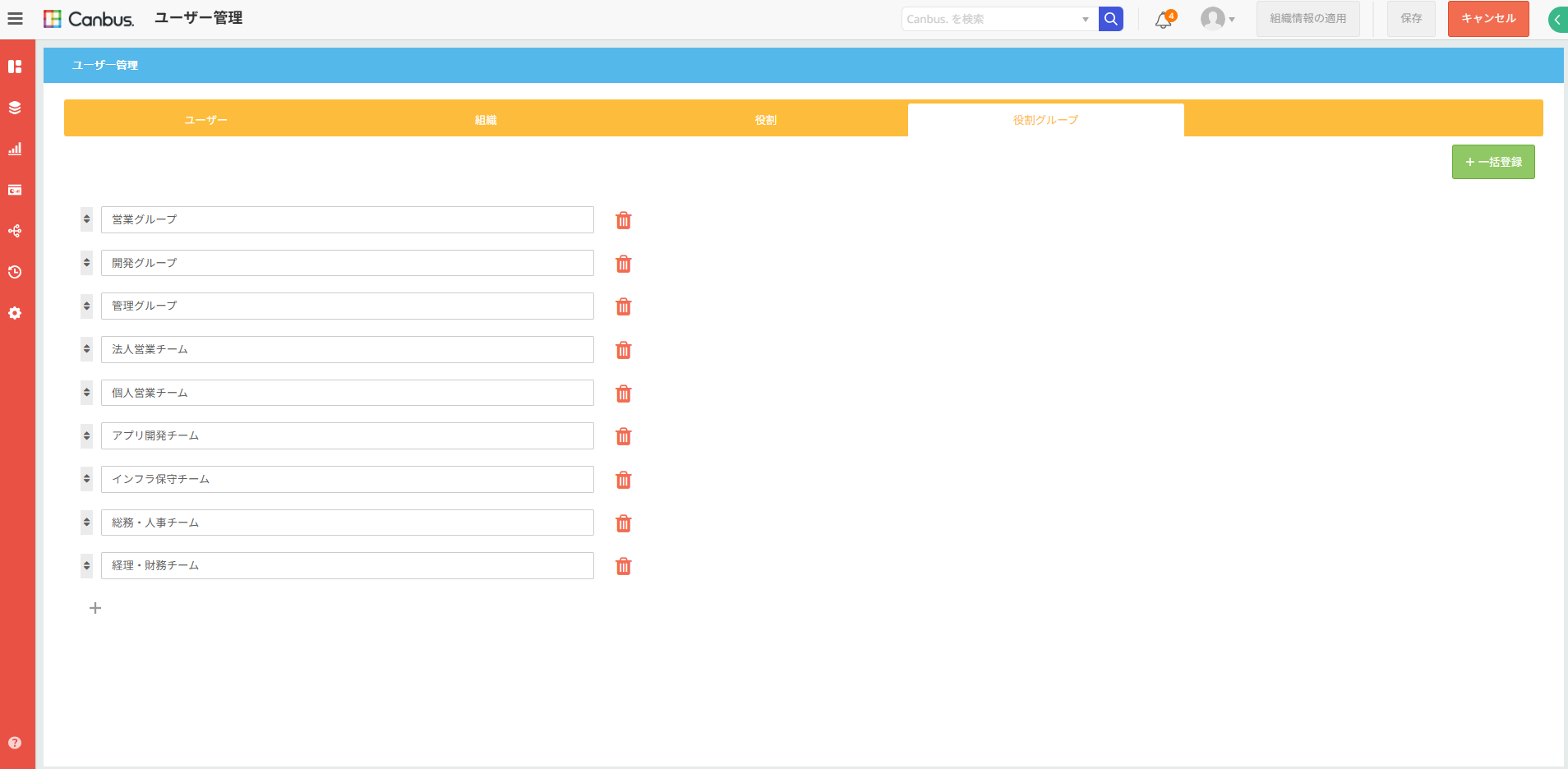
Task: Open the hamburger menu
Action: (x=15, y=18)
